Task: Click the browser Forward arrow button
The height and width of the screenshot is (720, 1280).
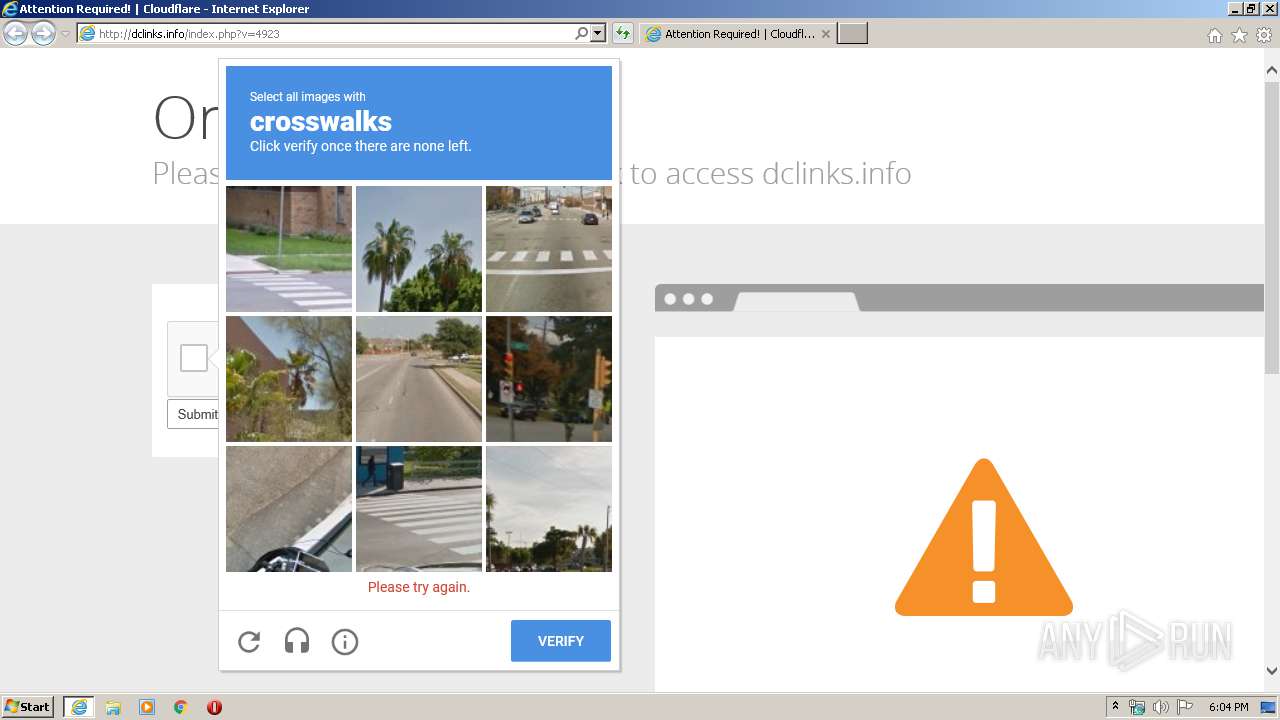Action: (43, 34)
